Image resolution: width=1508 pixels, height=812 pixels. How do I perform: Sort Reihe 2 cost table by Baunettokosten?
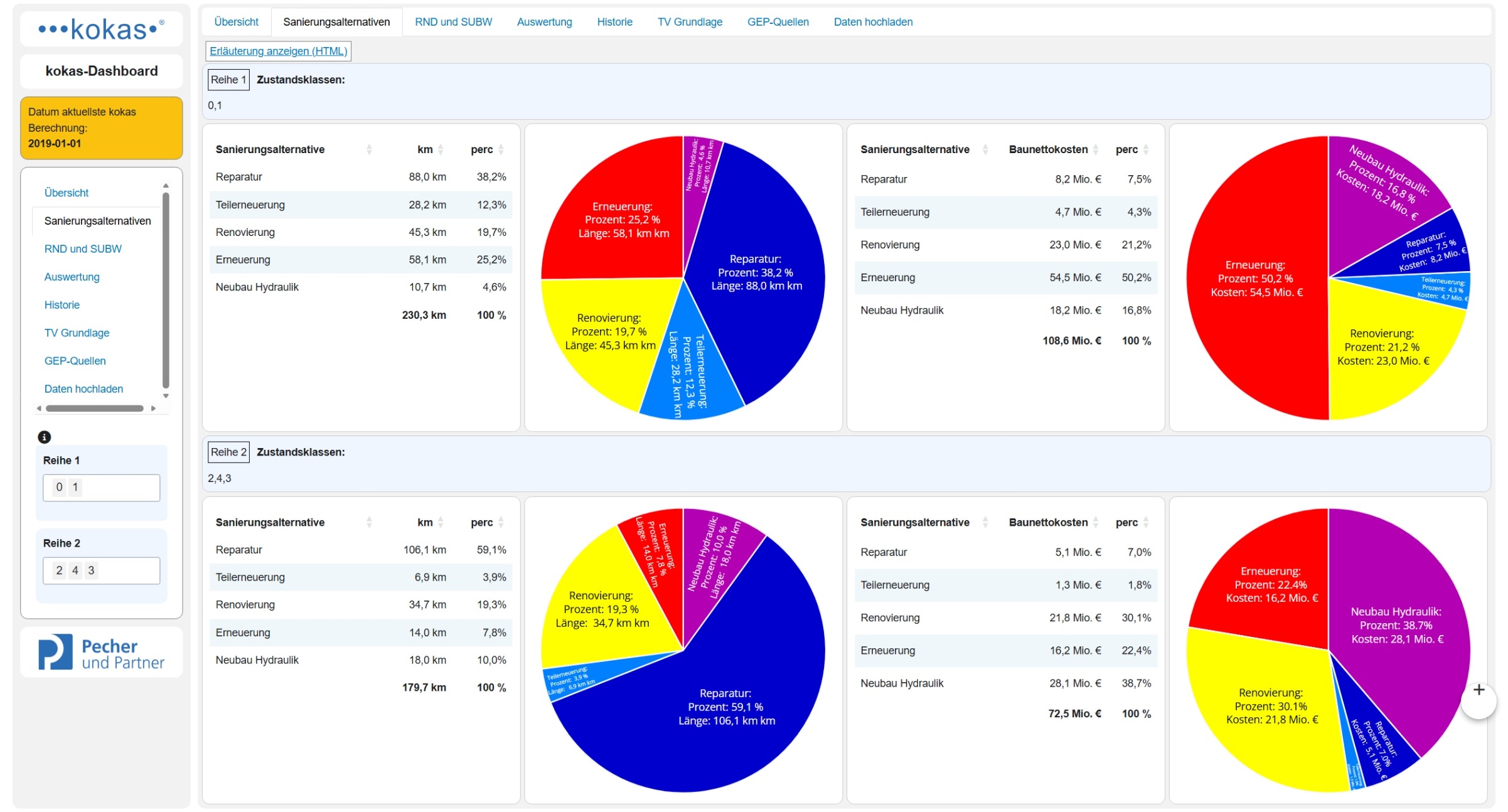click(x=1096, y=522)
